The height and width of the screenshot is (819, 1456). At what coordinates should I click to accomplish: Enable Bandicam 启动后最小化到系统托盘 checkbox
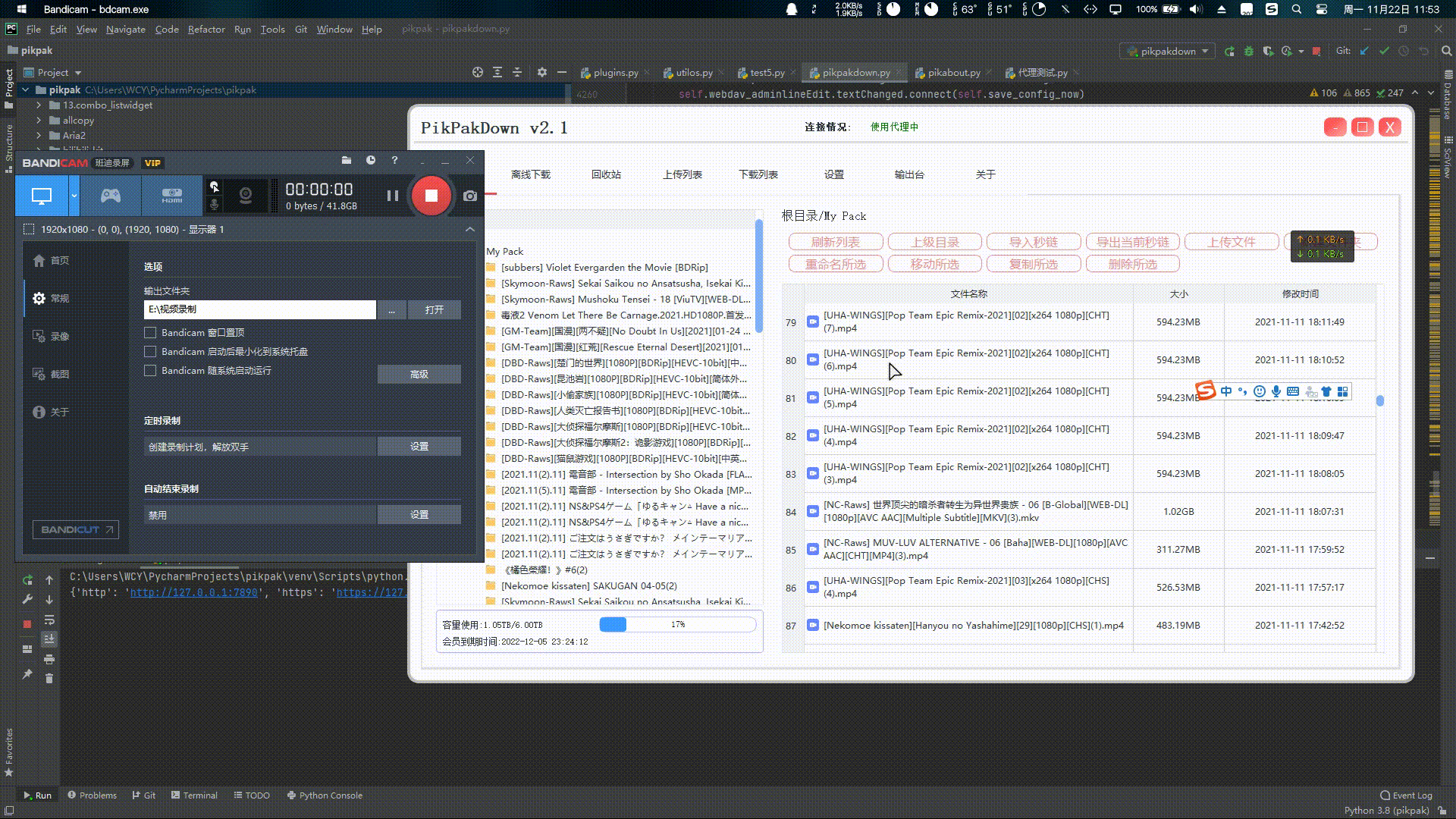pos(150,351)
